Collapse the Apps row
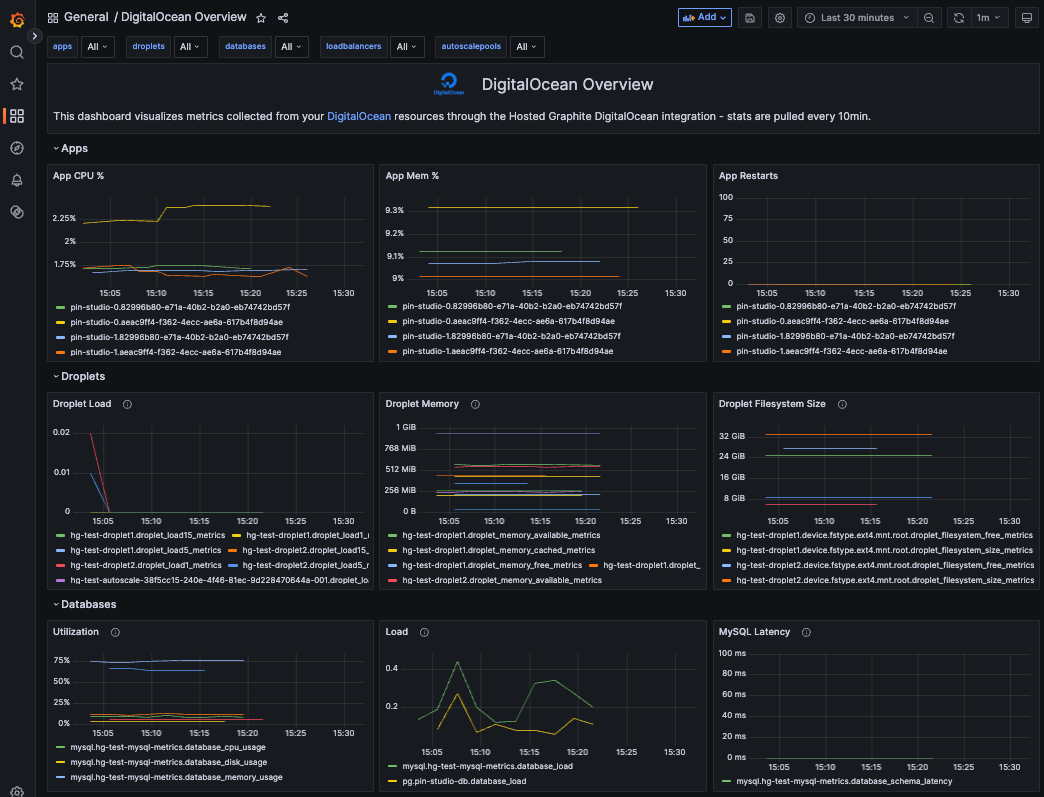1044x797 pixels. pos(71,148)
